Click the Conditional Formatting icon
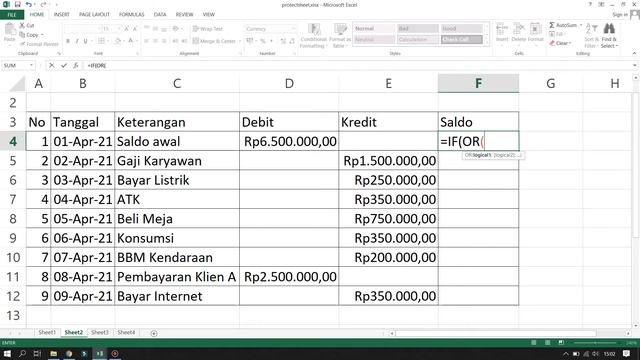The width and height of the screenshot is (640, 360). click(x=313, y=30)
